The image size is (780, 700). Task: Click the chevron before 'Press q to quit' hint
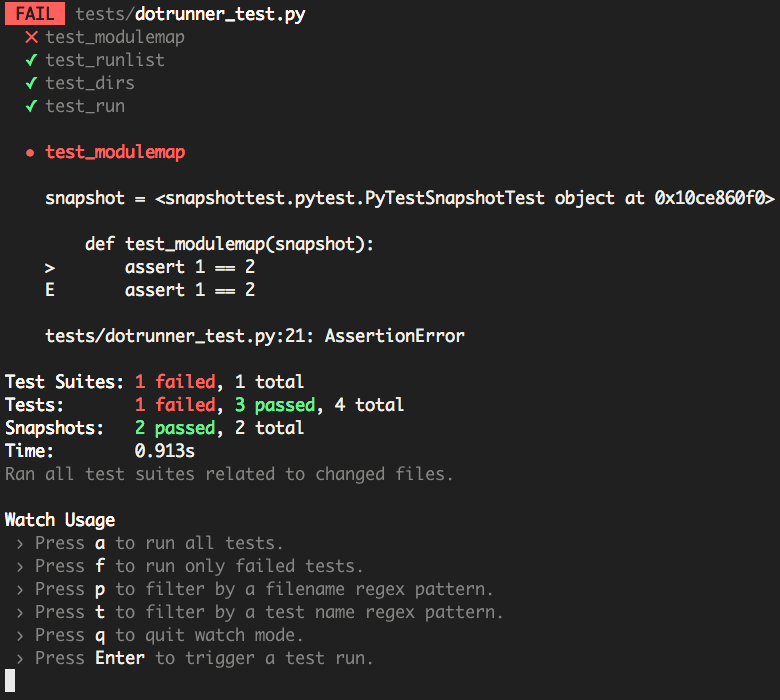tap(20, 636)
